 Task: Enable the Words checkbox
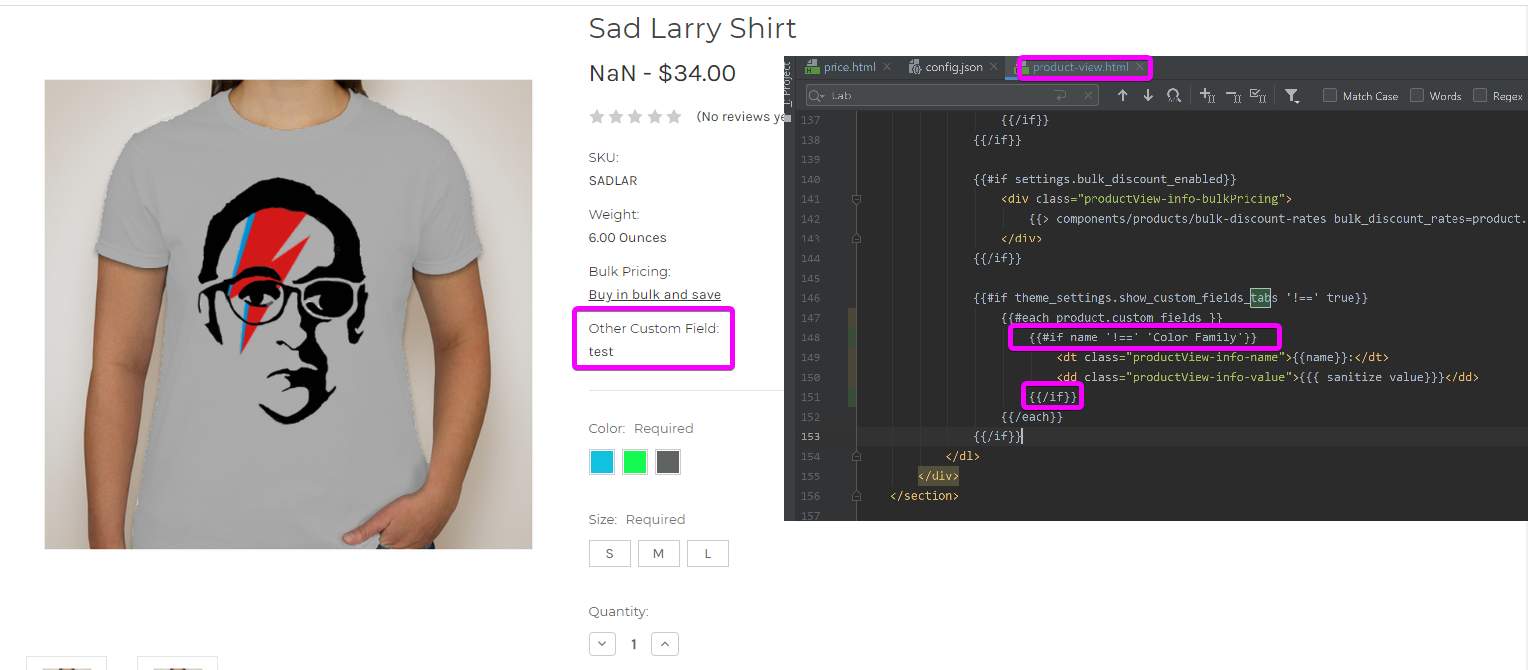coord(1417,95)
